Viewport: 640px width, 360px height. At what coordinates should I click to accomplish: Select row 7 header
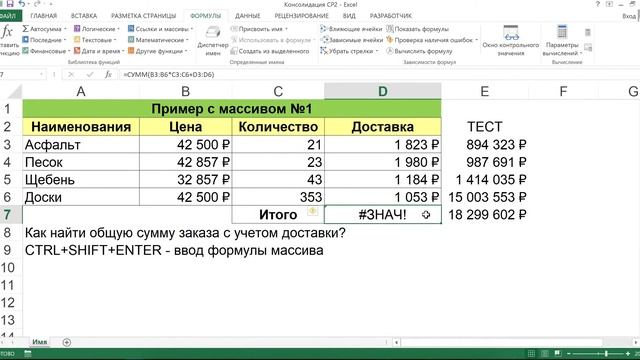7,215
